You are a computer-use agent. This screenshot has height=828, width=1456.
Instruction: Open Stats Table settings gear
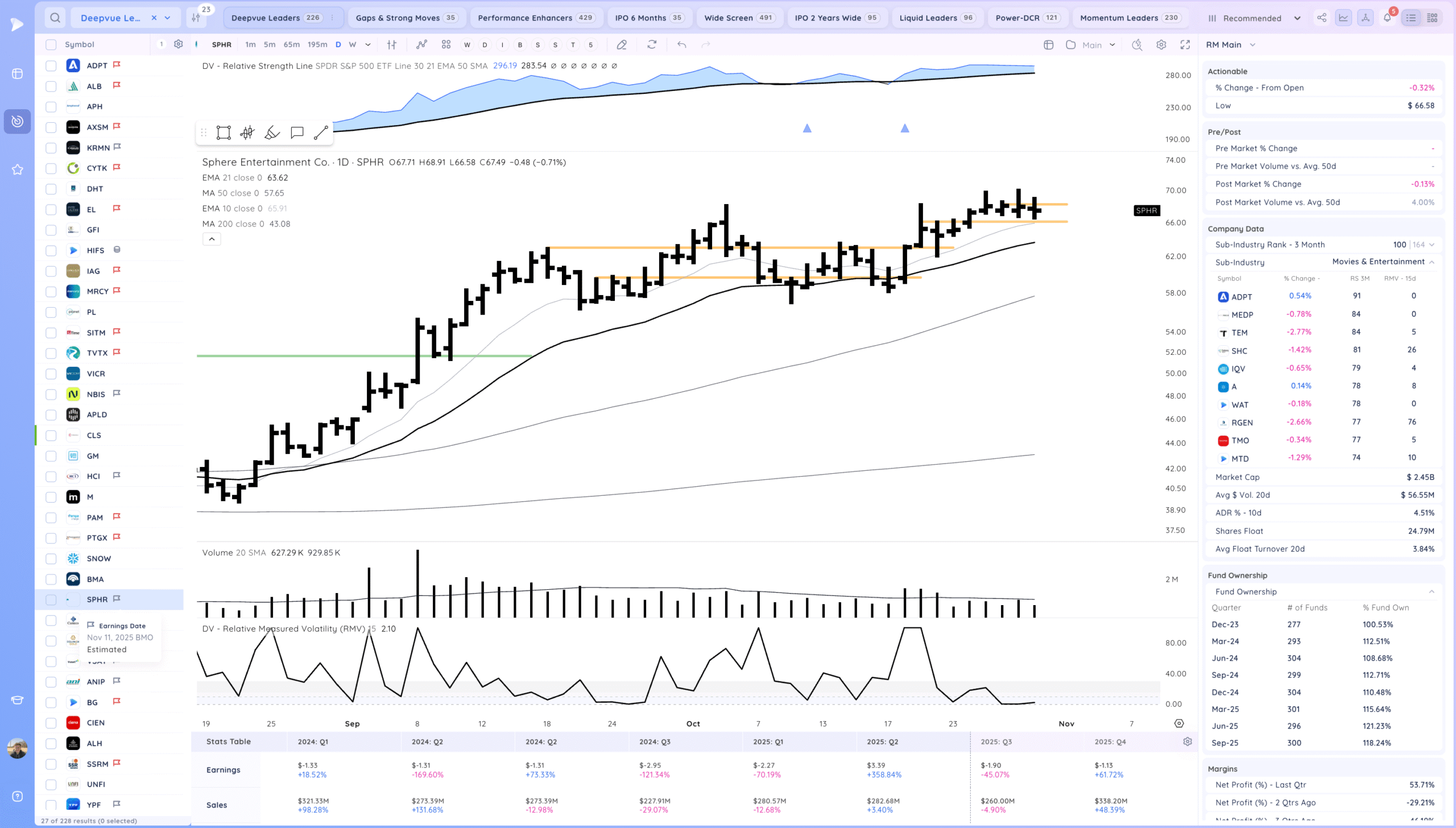pos(1188,742)
